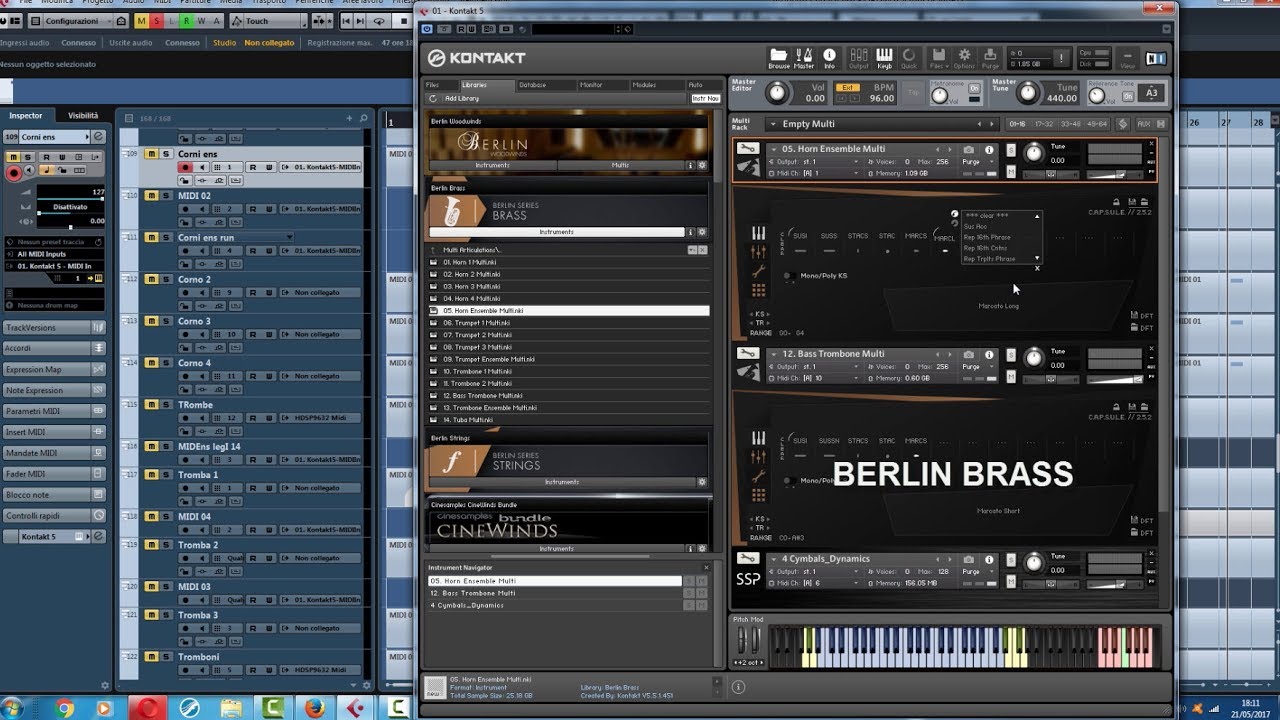This screenshot has height=720, width=1280.
Task: Select 09. Trumpet Ensemble Multi.nki file
Action: (x=569, y=359)
